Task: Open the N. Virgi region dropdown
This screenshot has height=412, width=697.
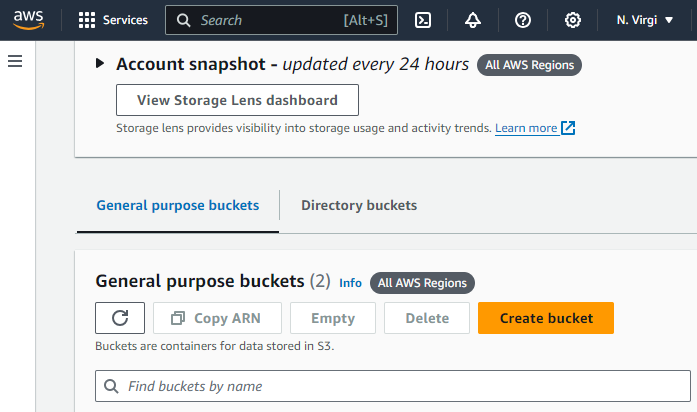Action: coord(645,20)
